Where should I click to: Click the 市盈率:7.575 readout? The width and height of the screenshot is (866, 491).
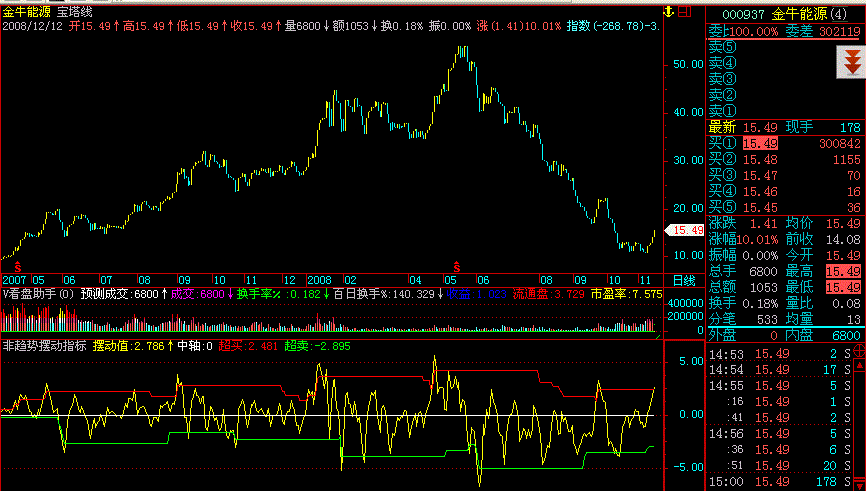tap(626, 294)
